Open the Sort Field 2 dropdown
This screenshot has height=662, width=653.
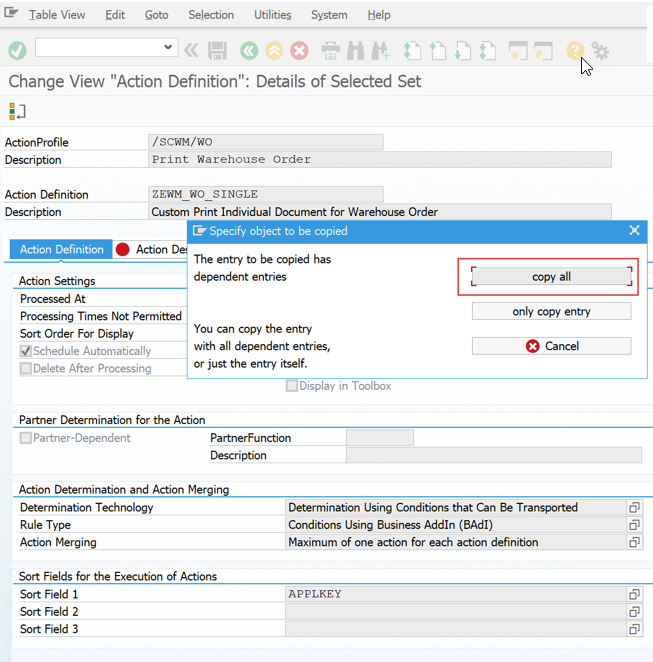point(634,611)
